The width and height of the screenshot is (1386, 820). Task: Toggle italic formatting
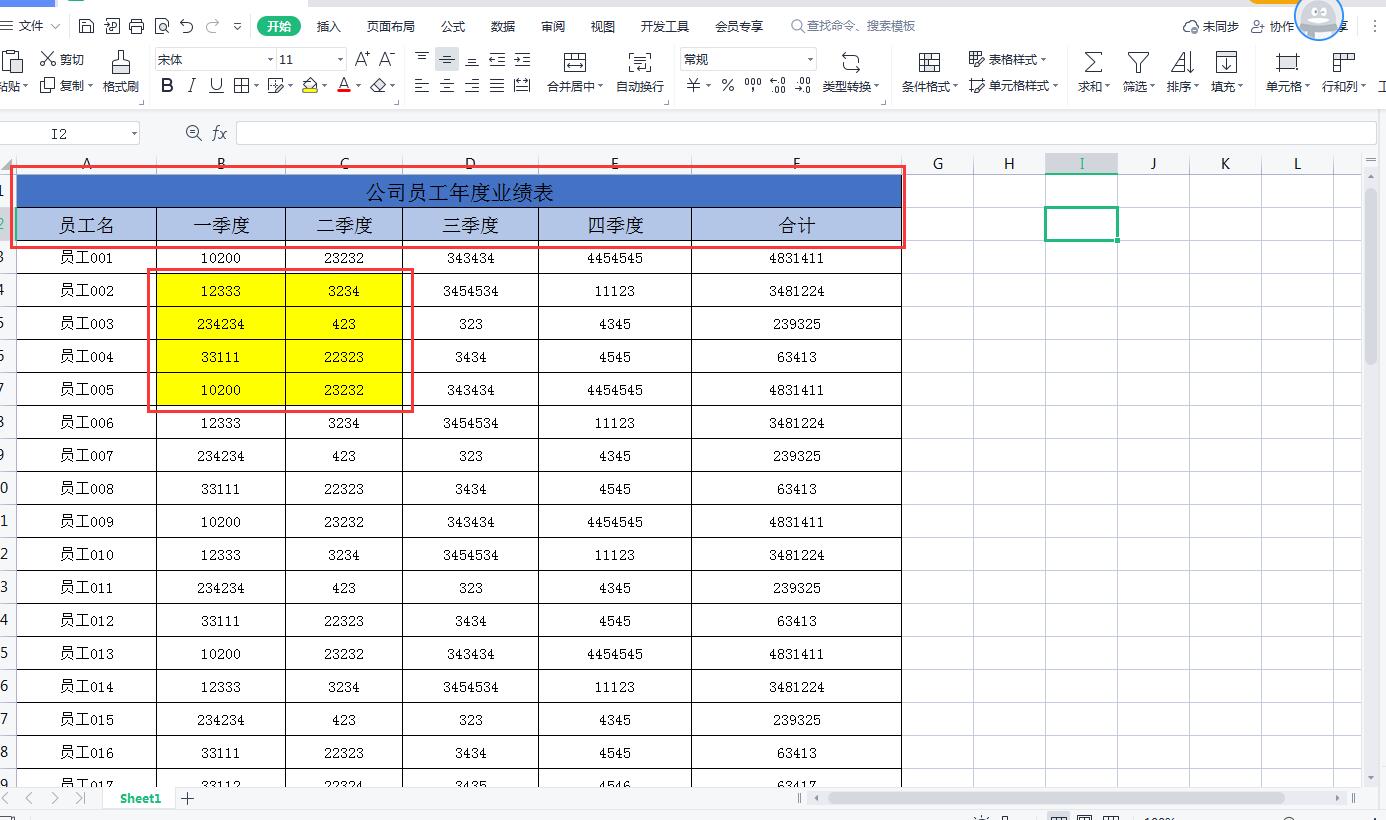pos(192,86)
